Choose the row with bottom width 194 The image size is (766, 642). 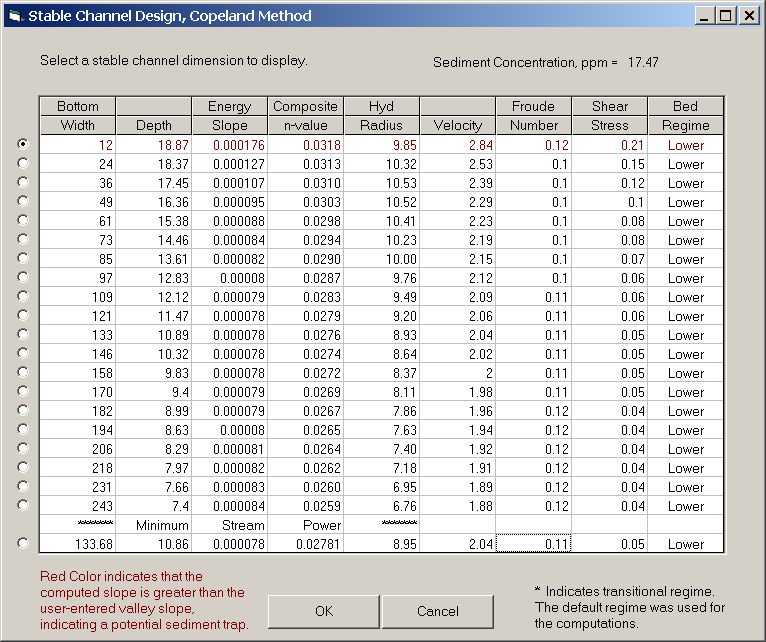tap(23, 429)
